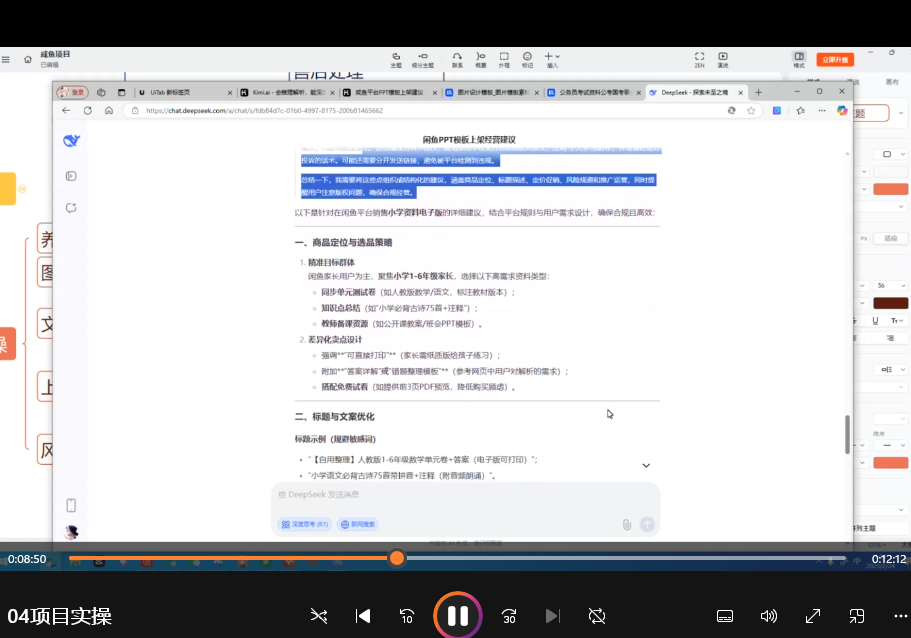Open the font size 36 dropdown
The image size is (911, 638).
pos(890,285)
